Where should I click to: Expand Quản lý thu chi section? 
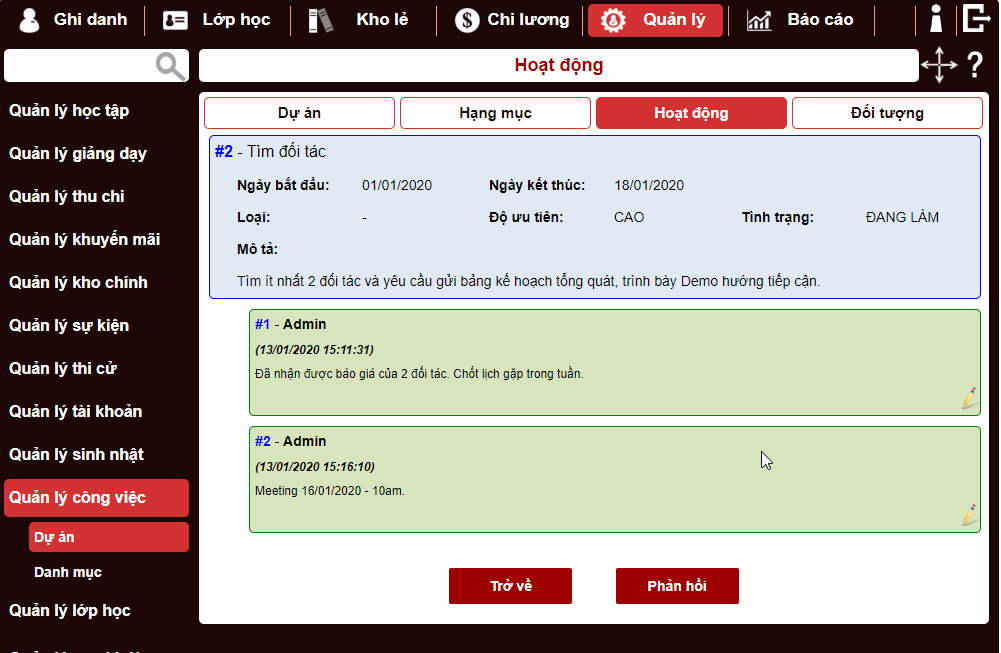(x=67, y=197)
